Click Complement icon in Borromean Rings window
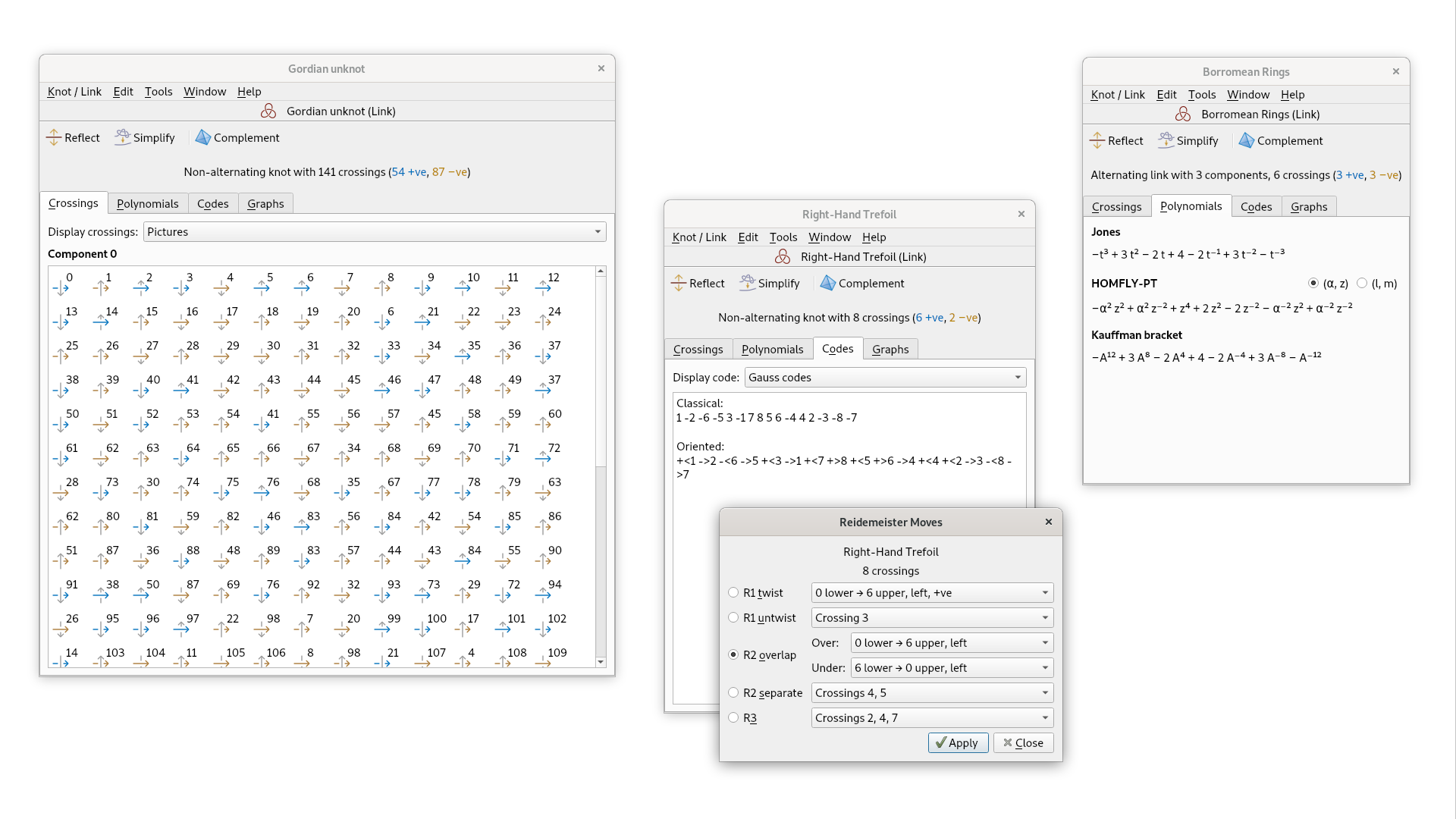 coord(1246,140)
